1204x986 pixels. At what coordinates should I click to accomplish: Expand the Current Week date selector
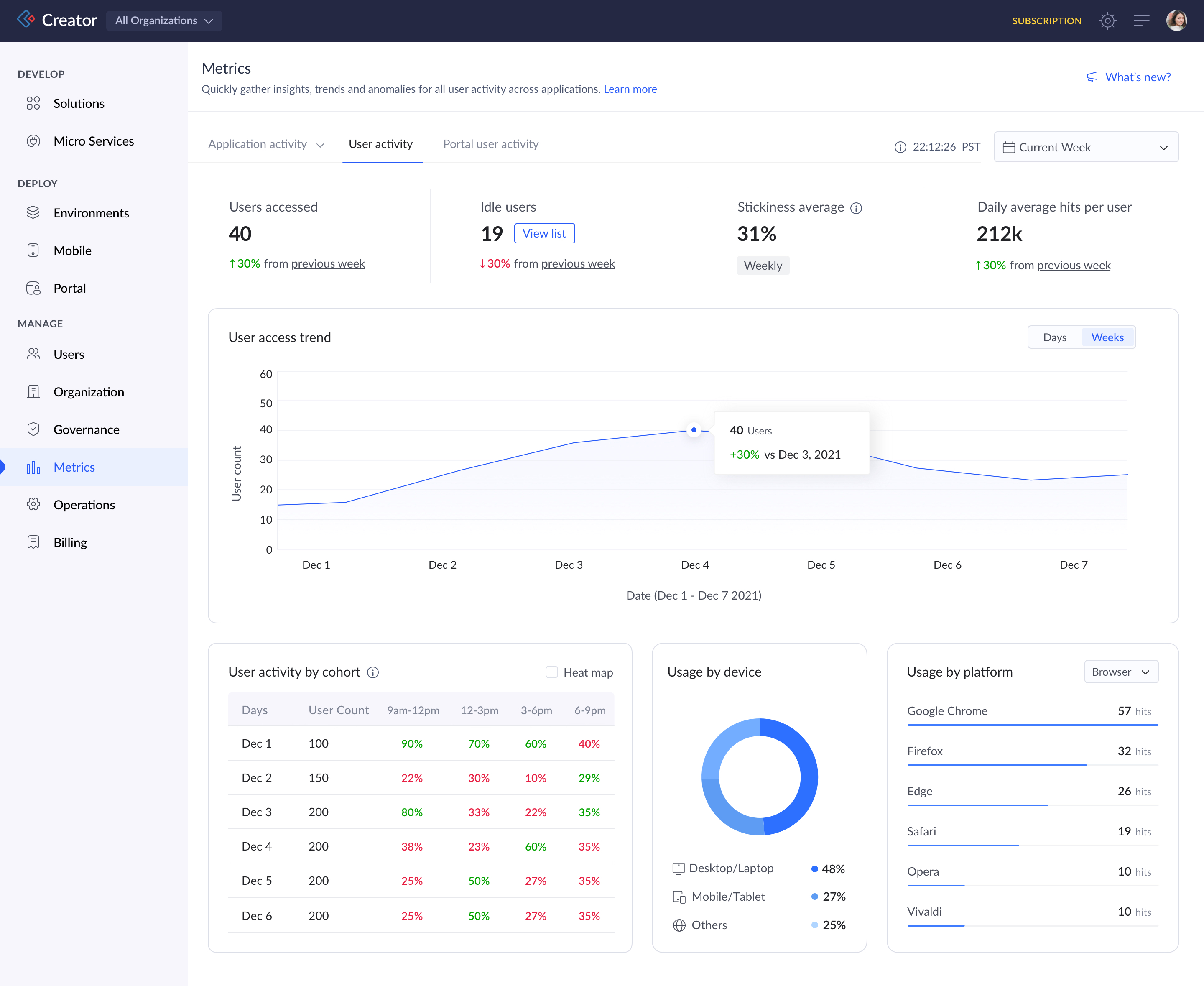1085,147
